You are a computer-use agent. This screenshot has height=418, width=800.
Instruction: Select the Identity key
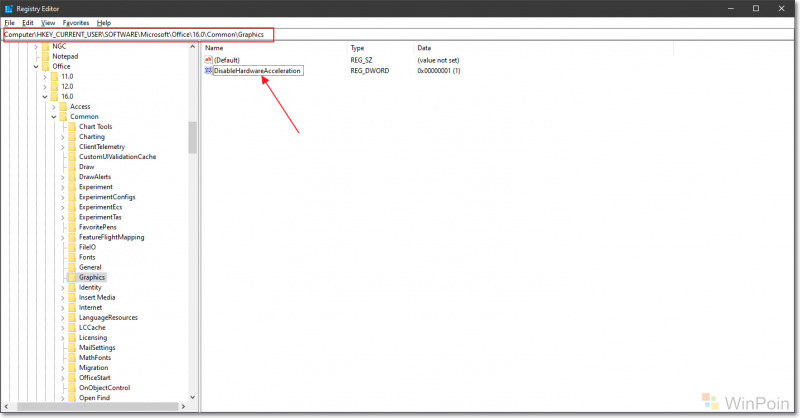(x=90, y=287)
